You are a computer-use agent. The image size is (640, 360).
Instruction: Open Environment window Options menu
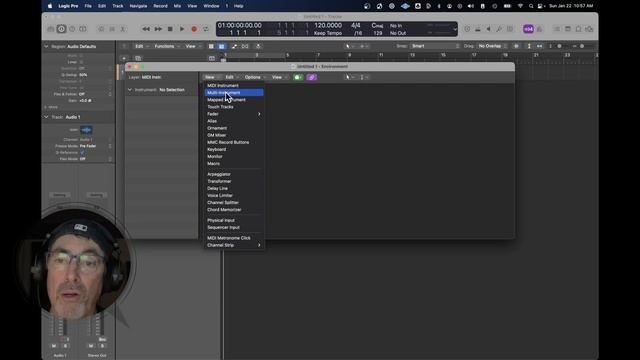point(254,77)
